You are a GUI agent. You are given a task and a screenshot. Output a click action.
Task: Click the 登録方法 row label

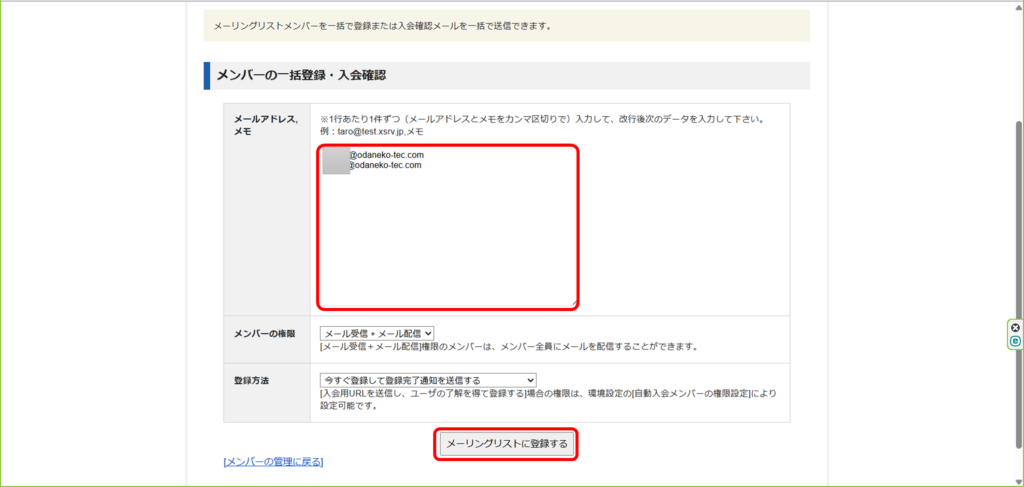click(x=251, y=380)
